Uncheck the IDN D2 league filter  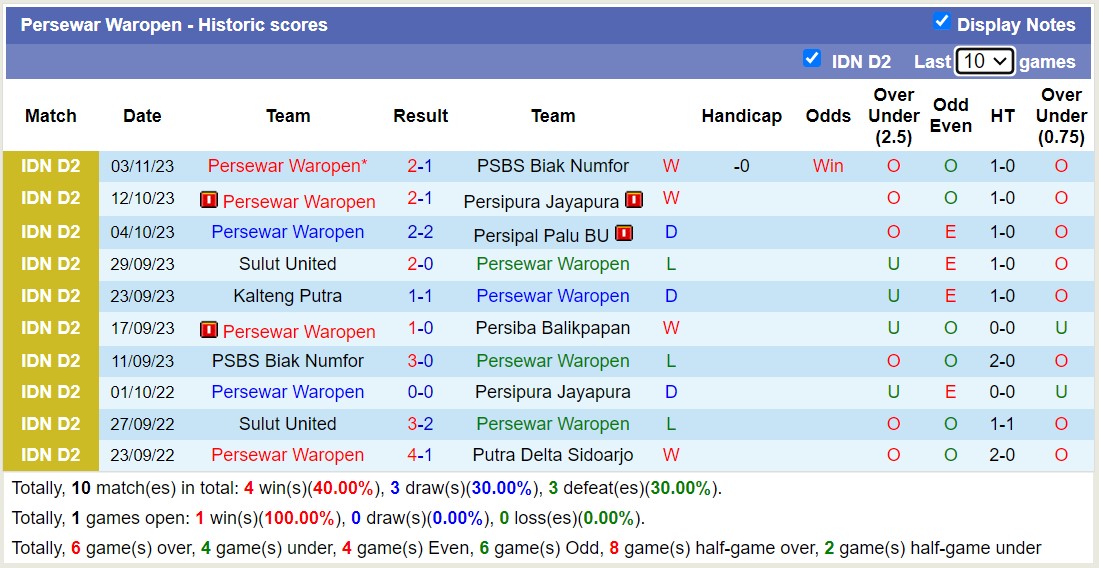coord(812,59)
